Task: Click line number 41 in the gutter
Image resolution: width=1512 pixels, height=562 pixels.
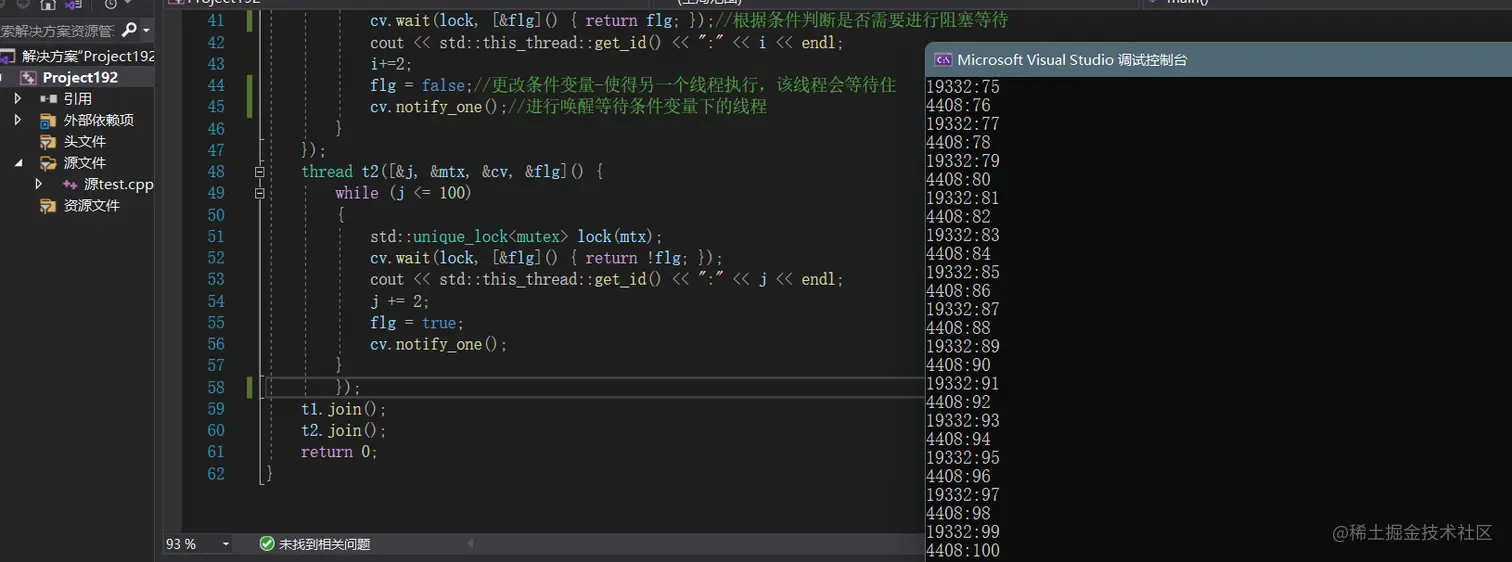Action: [215, 21]
